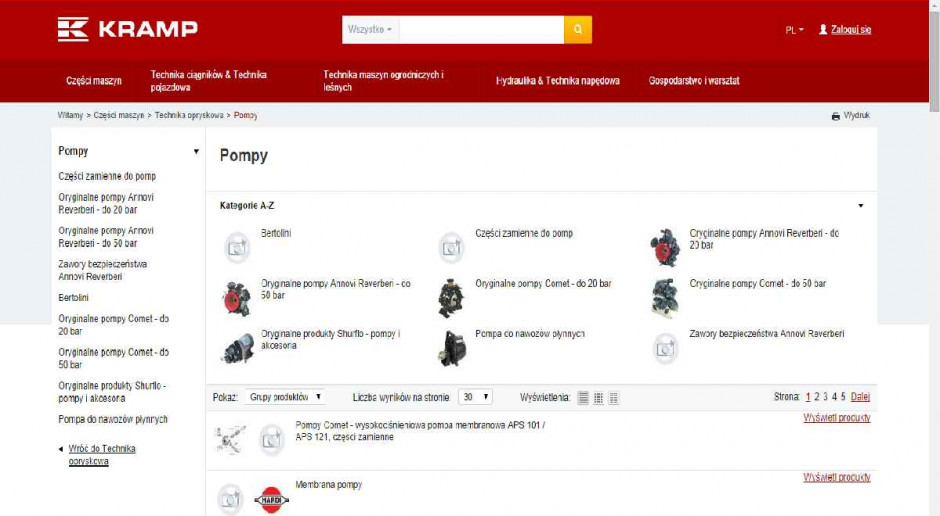Click Dalej next page link
The image size is (940, 516).
coord(860,397)
